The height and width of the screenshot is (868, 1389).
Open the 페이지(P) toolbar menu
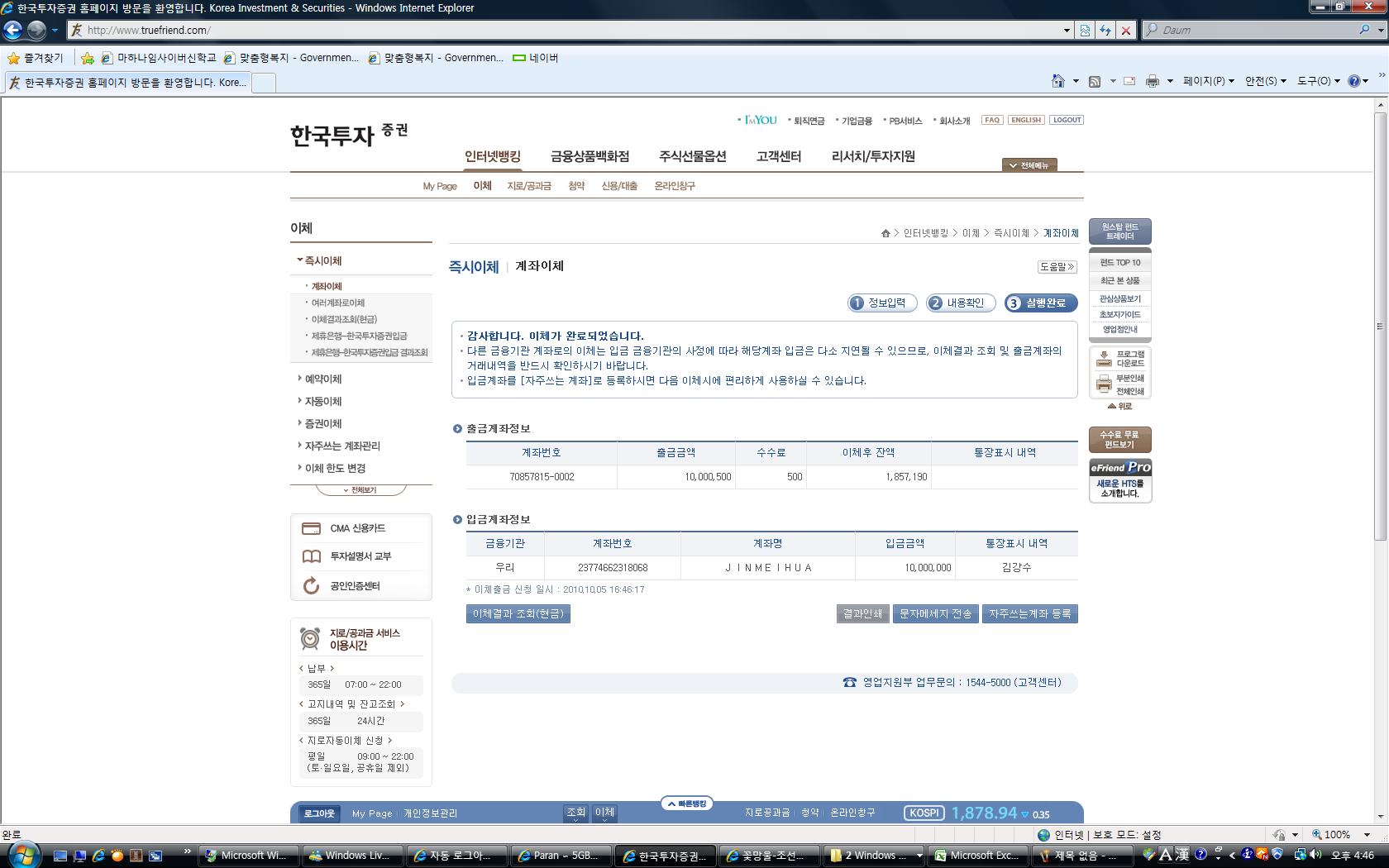tap(1208, 81)
